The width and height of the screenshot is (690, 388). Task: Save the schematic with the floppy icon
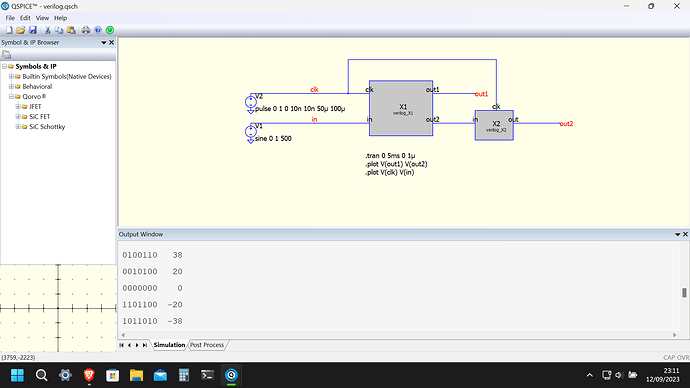click(x=33, y=30)
